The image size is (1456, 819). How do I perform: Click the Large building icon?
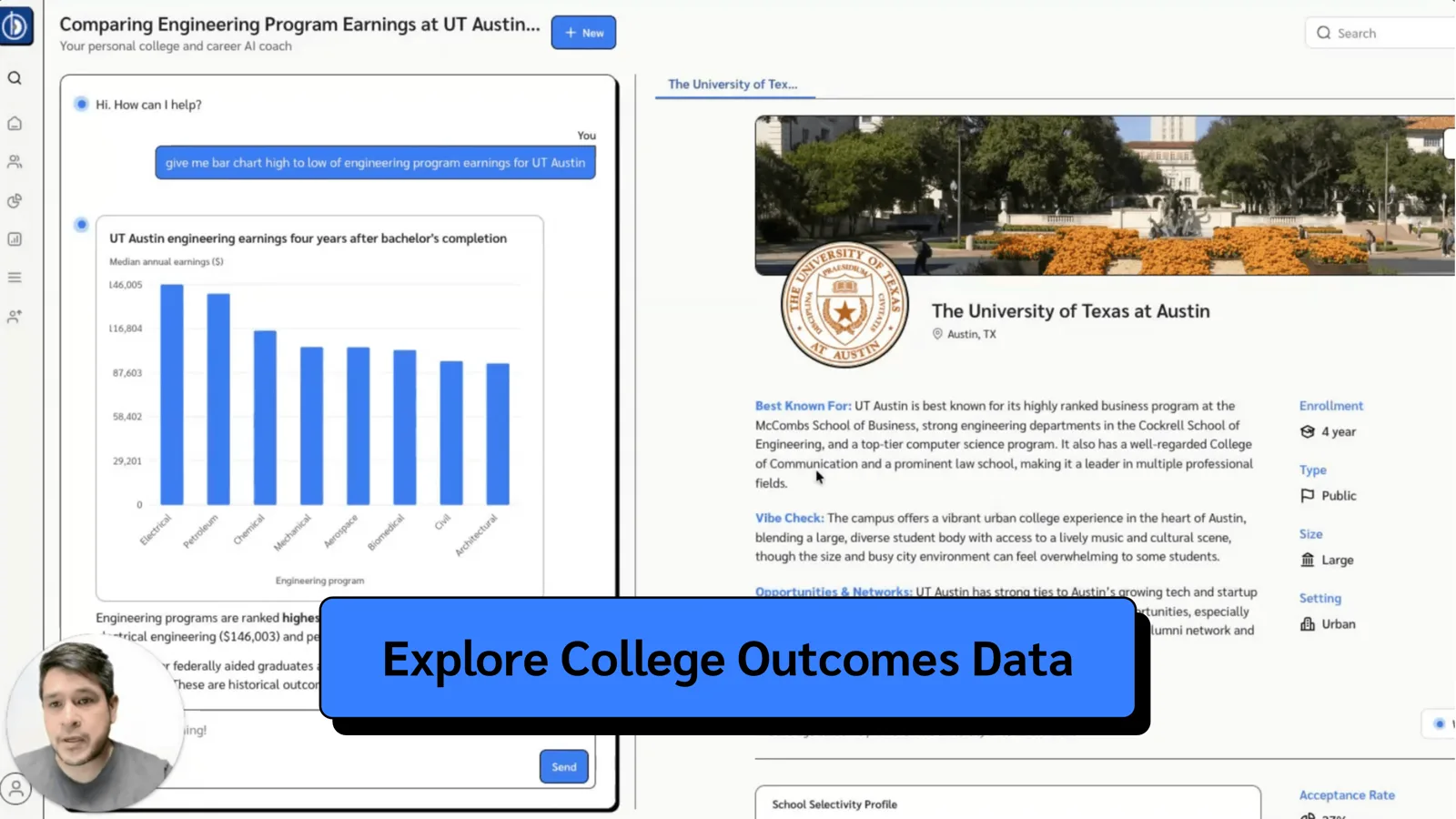(x=1308, y=560)
